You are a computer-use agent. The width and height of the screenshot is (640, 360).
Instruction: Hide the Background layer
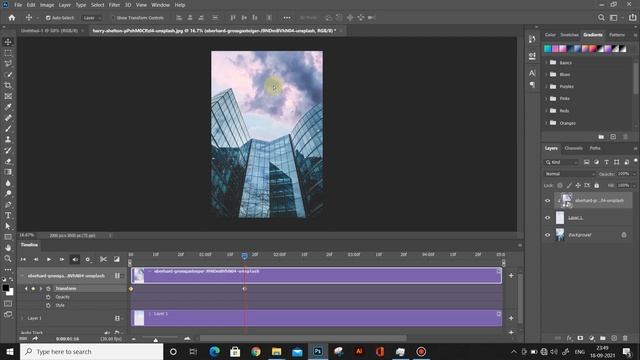(548, 235)
